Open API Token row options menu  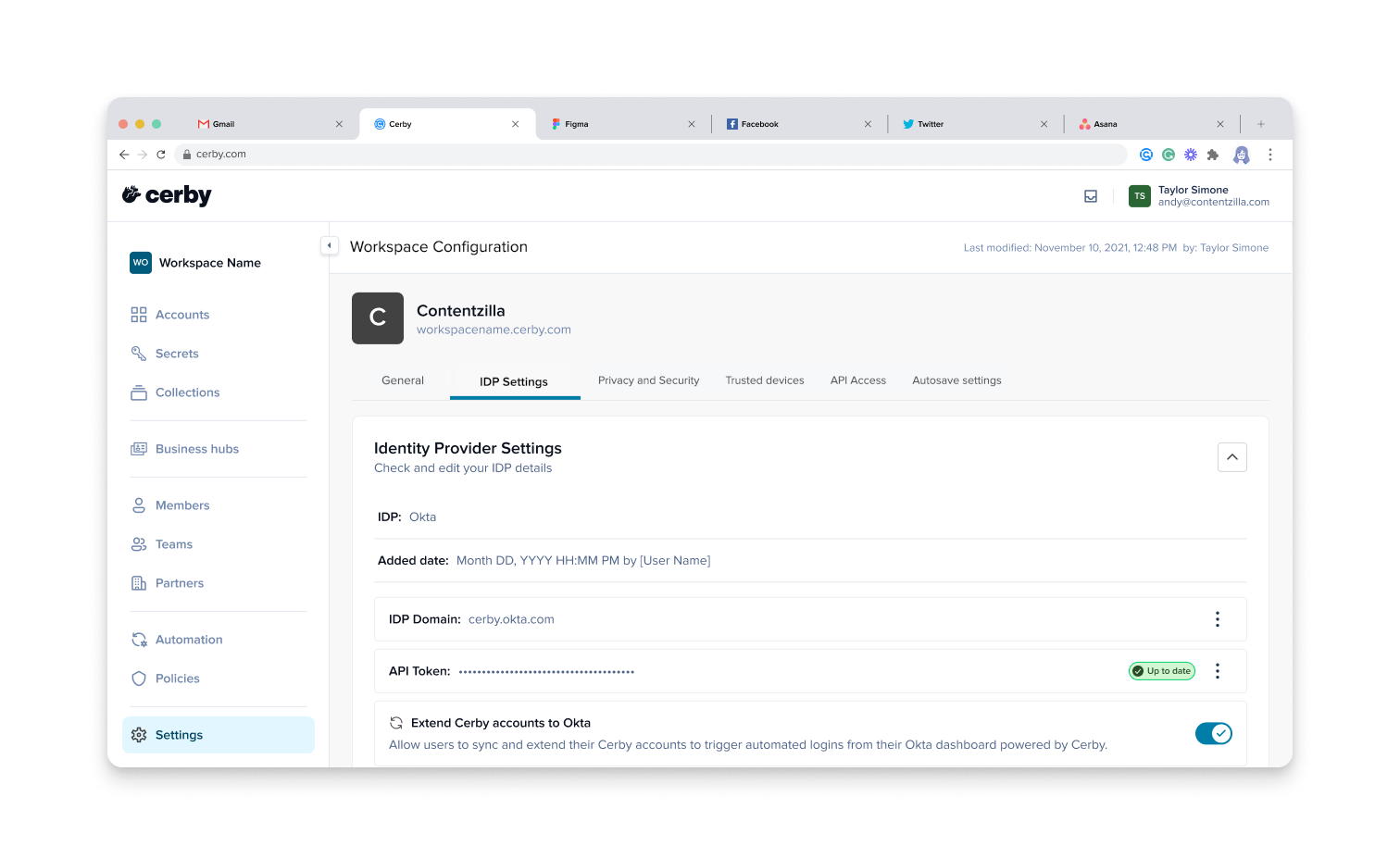[x=1218, y=671]
